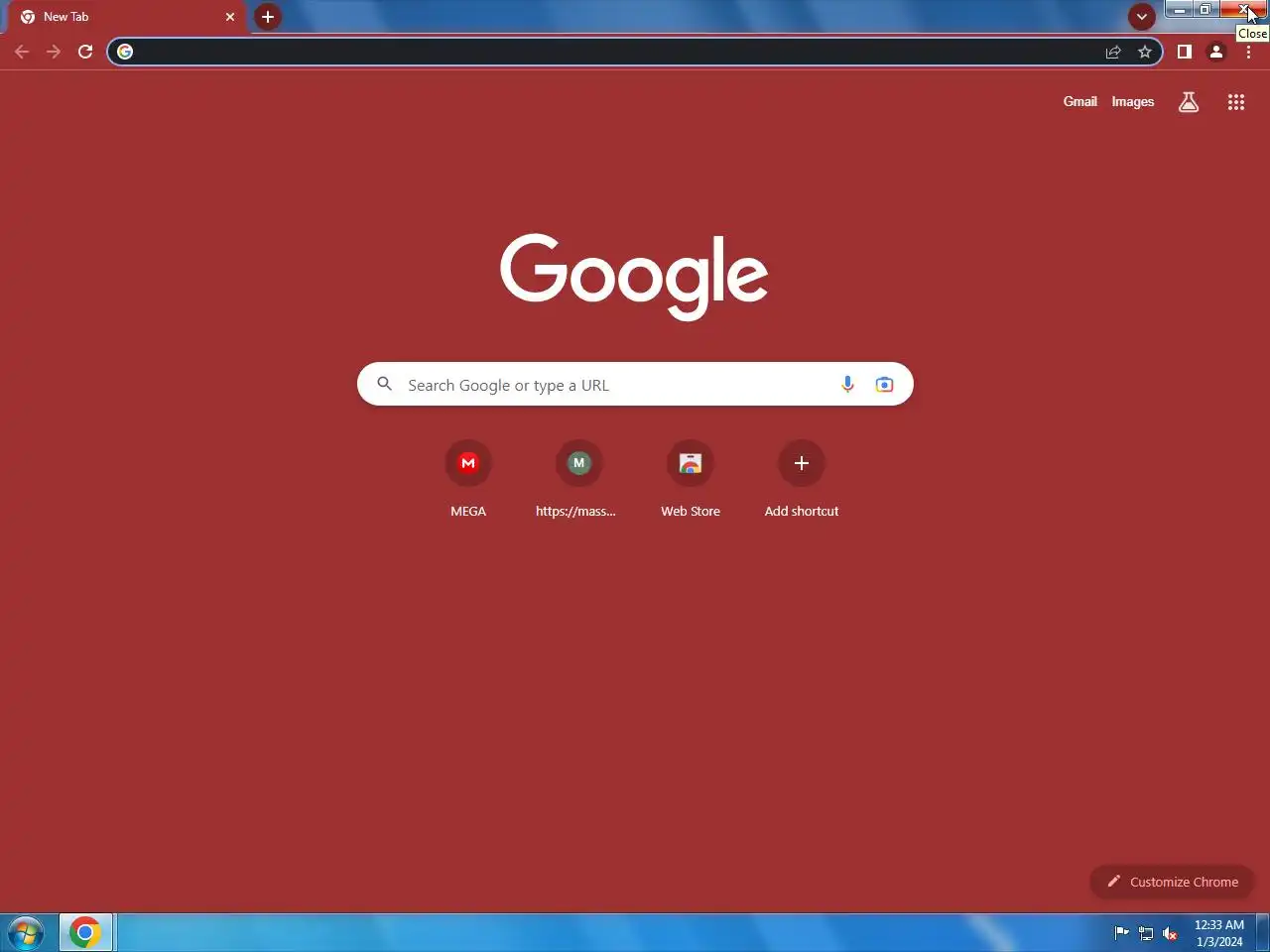Click Add shortcut
Screen dimensions: 1270x952
(802, 480)
